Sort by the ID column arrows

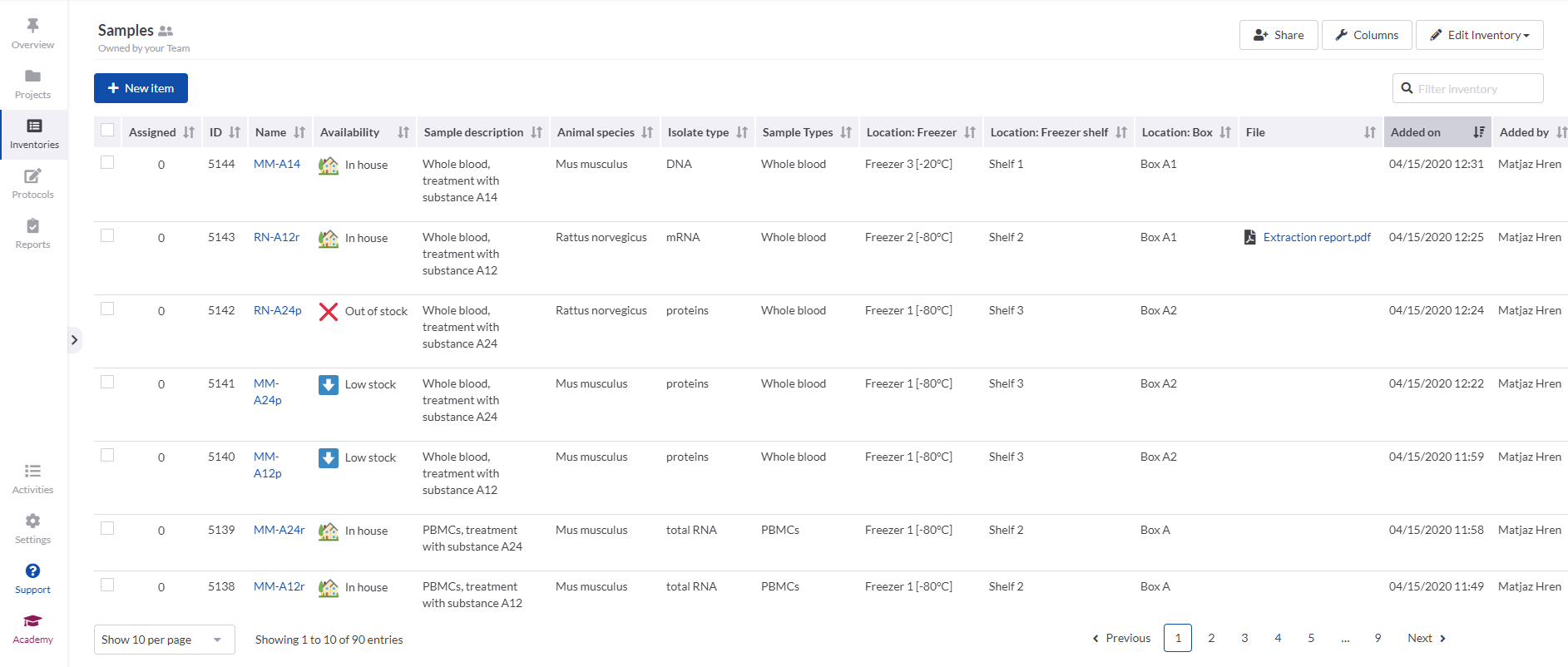tap(235, 132)
